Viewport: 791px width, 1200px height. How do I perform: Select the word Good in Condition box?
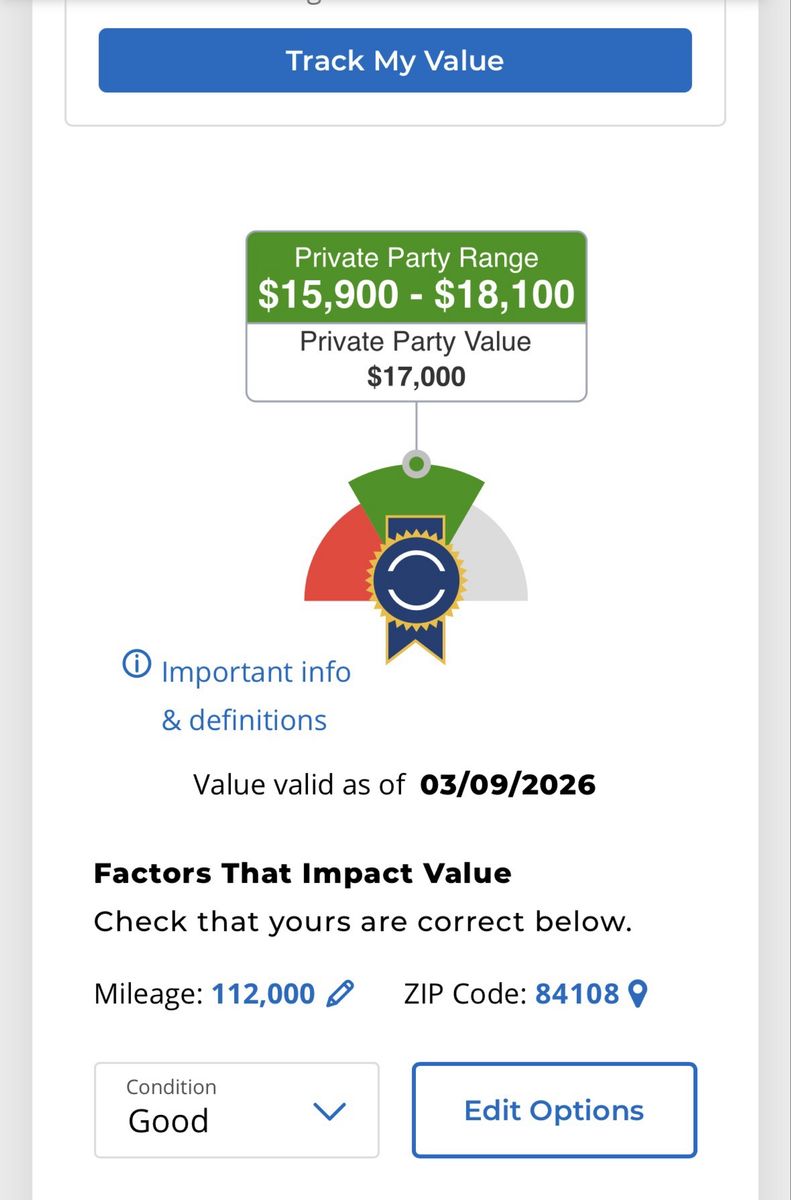point(168,1121)
